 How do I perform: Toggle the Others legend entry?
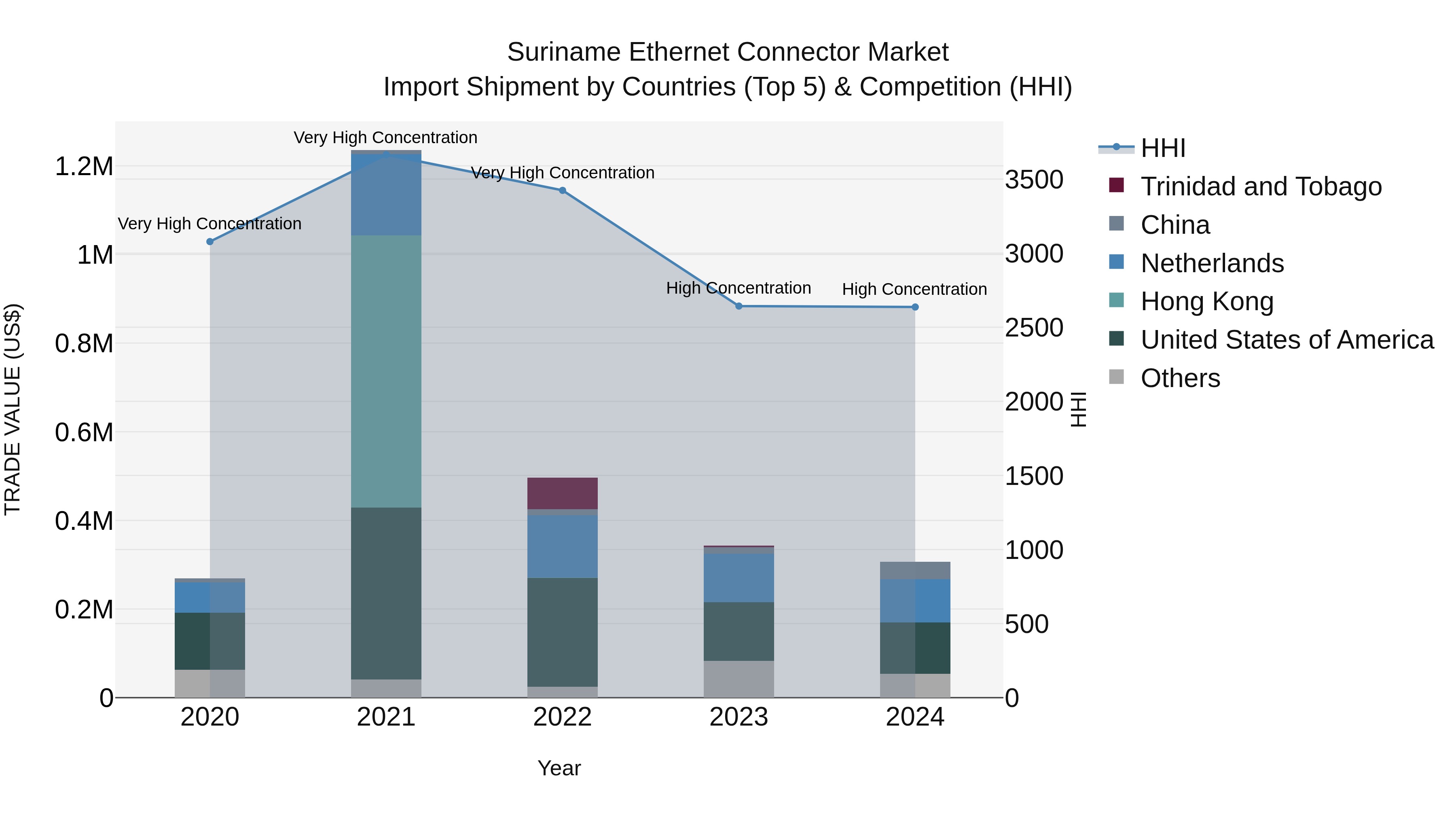pos(1164,378)
